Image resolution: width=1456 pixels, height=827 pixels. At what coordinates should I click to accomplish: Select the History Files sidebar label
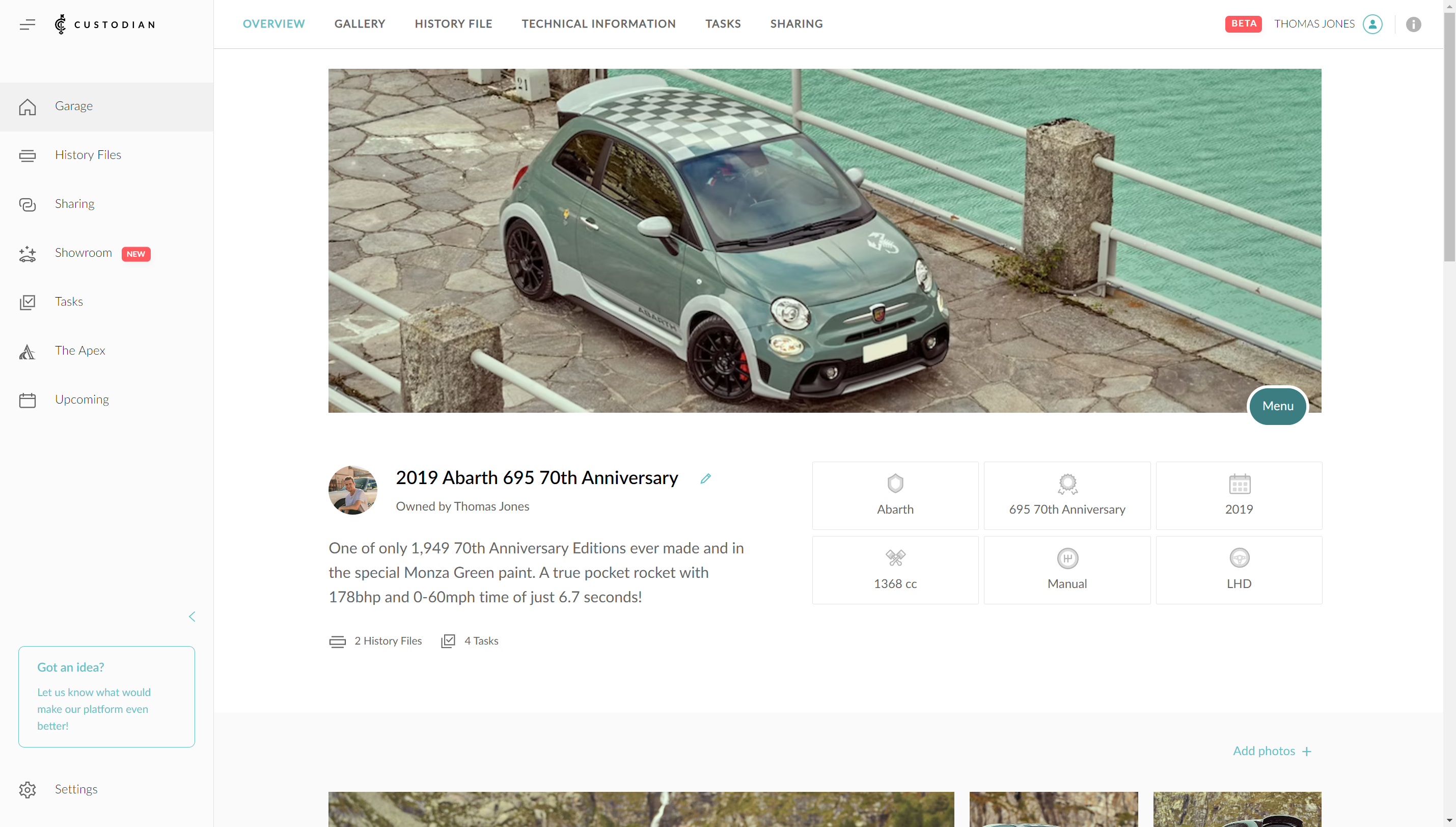pos(88,154)
